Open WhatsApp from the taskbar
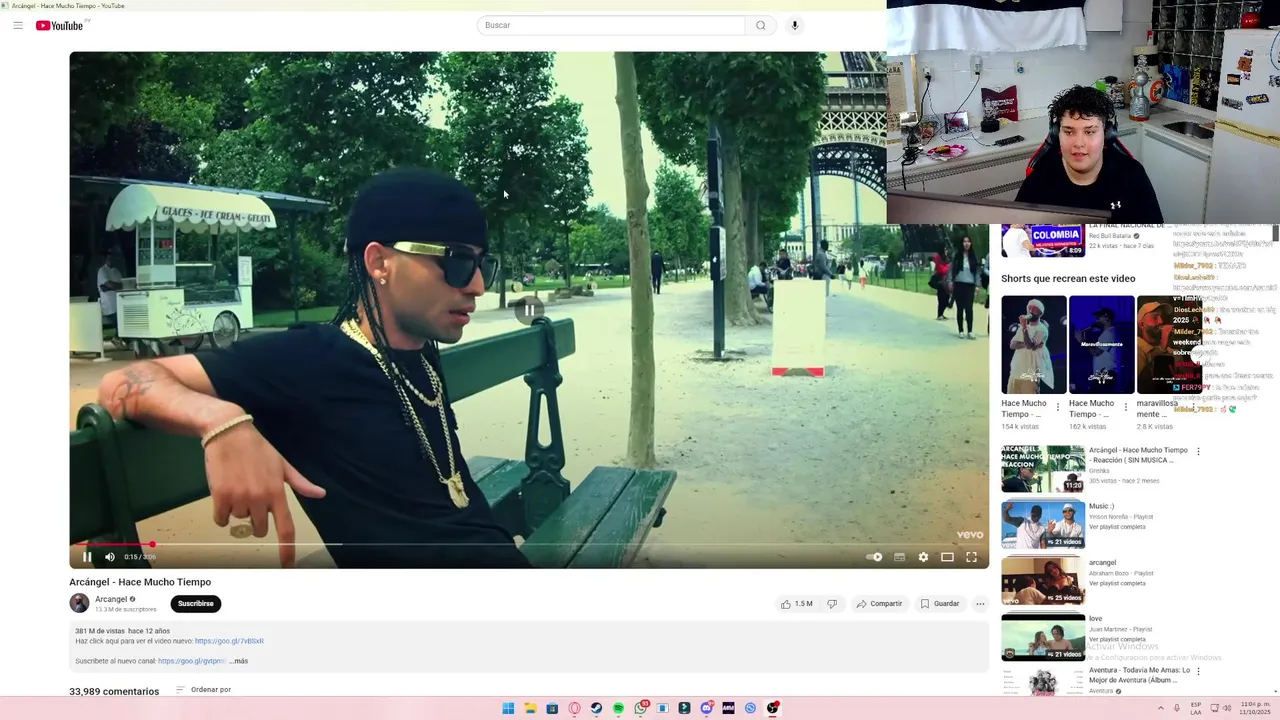The height and width of the screenshot is (720, 1280). (x=640, y=708)
